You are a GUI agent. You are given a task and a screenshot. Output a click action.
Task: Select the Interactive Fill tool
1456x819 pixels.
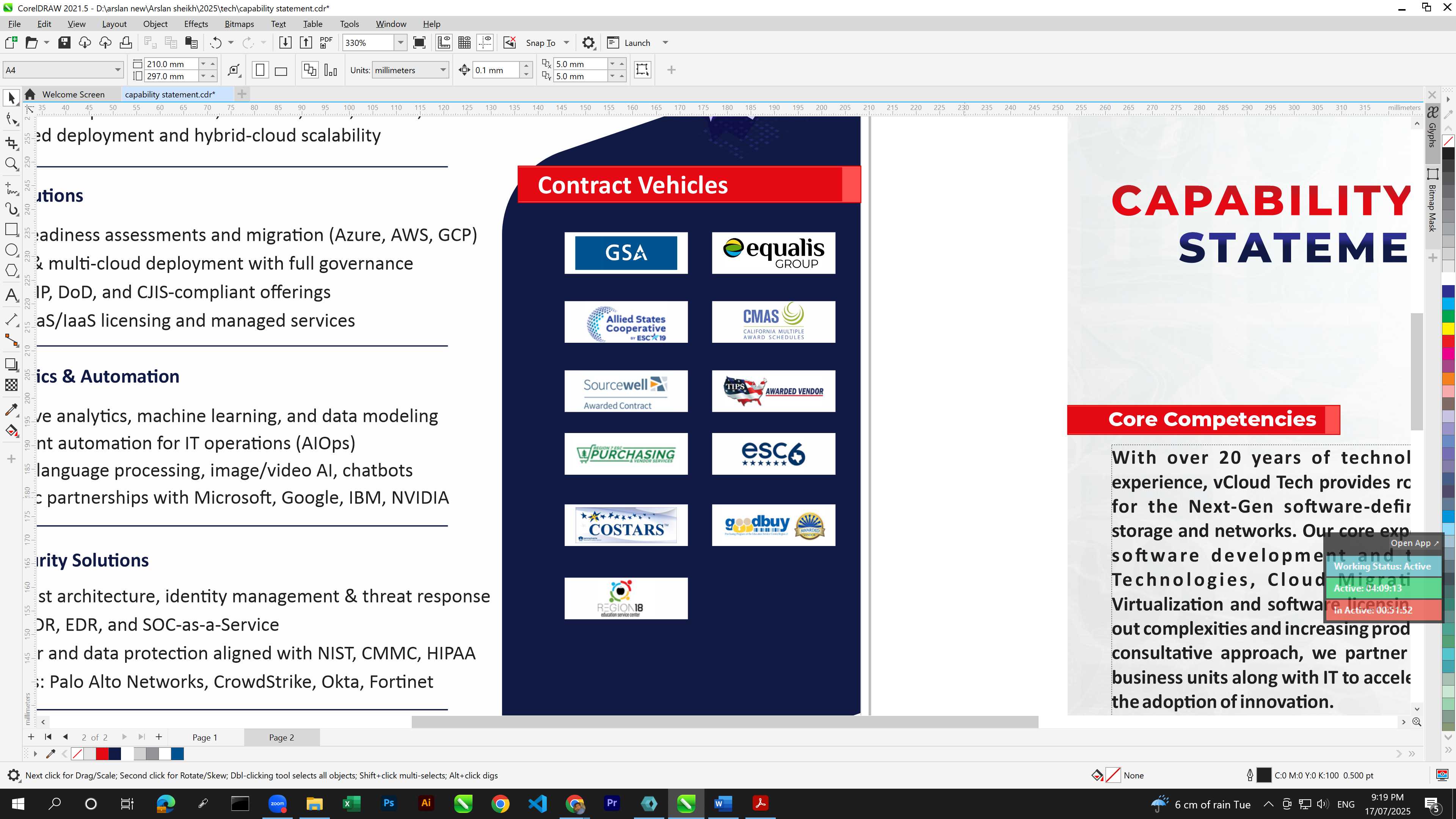tap(11, 431)
